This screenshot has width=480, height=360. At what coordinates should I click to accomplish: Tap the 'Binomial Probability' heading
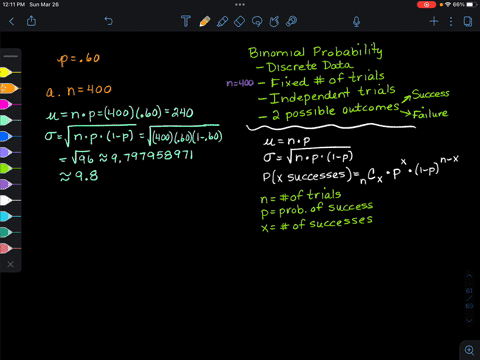(315, 52)
